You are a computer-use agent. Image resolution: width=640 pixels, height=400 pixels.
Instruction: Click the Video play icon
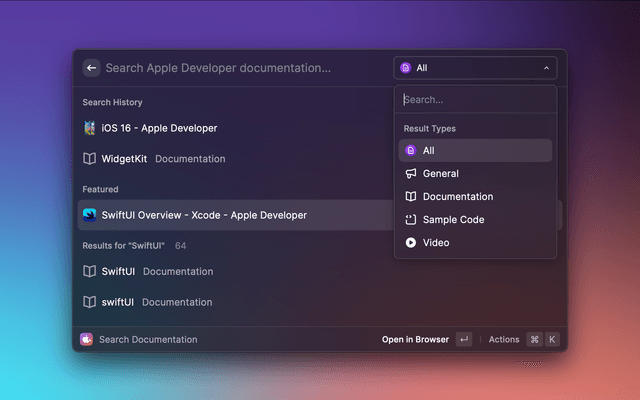(x=410, y=243)
